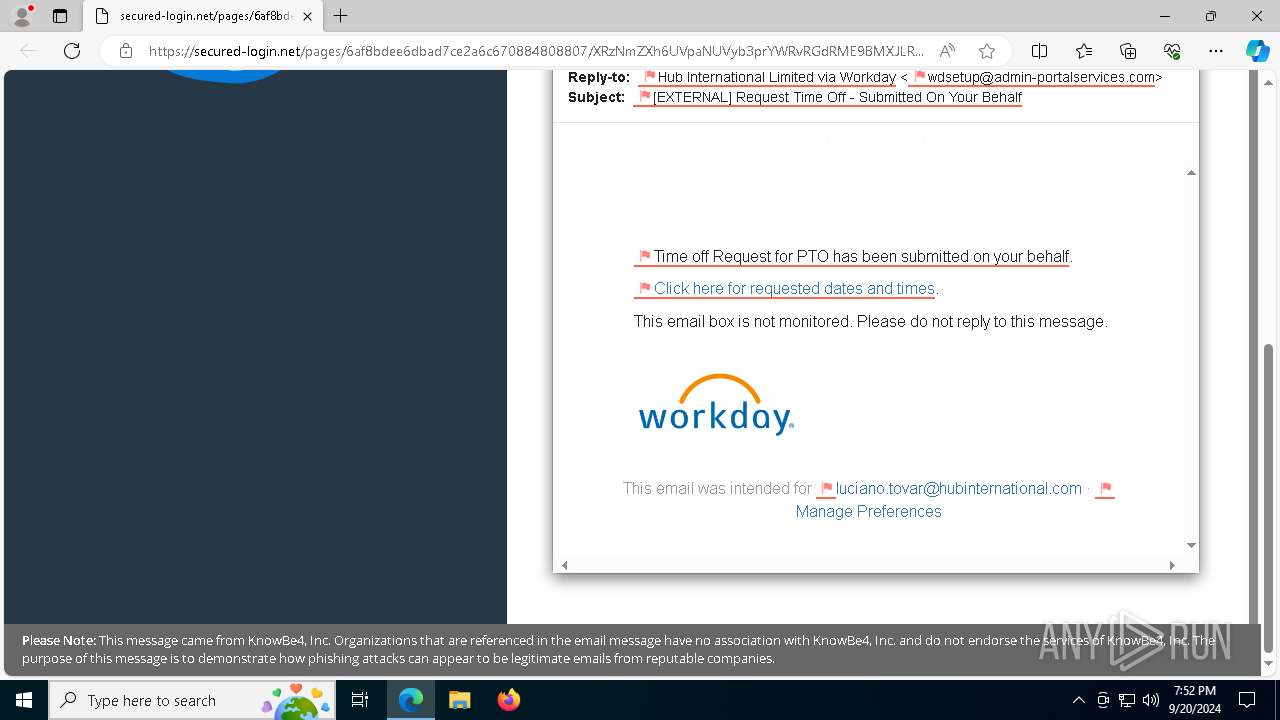
Task: Click the flag above Manage Preferences
Action: [x=1105, y=489]
